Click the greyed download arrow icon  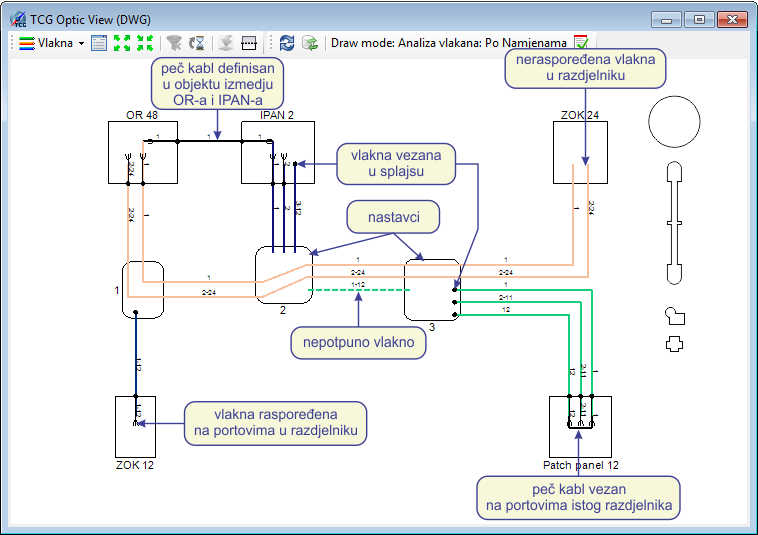click(226, 43)
